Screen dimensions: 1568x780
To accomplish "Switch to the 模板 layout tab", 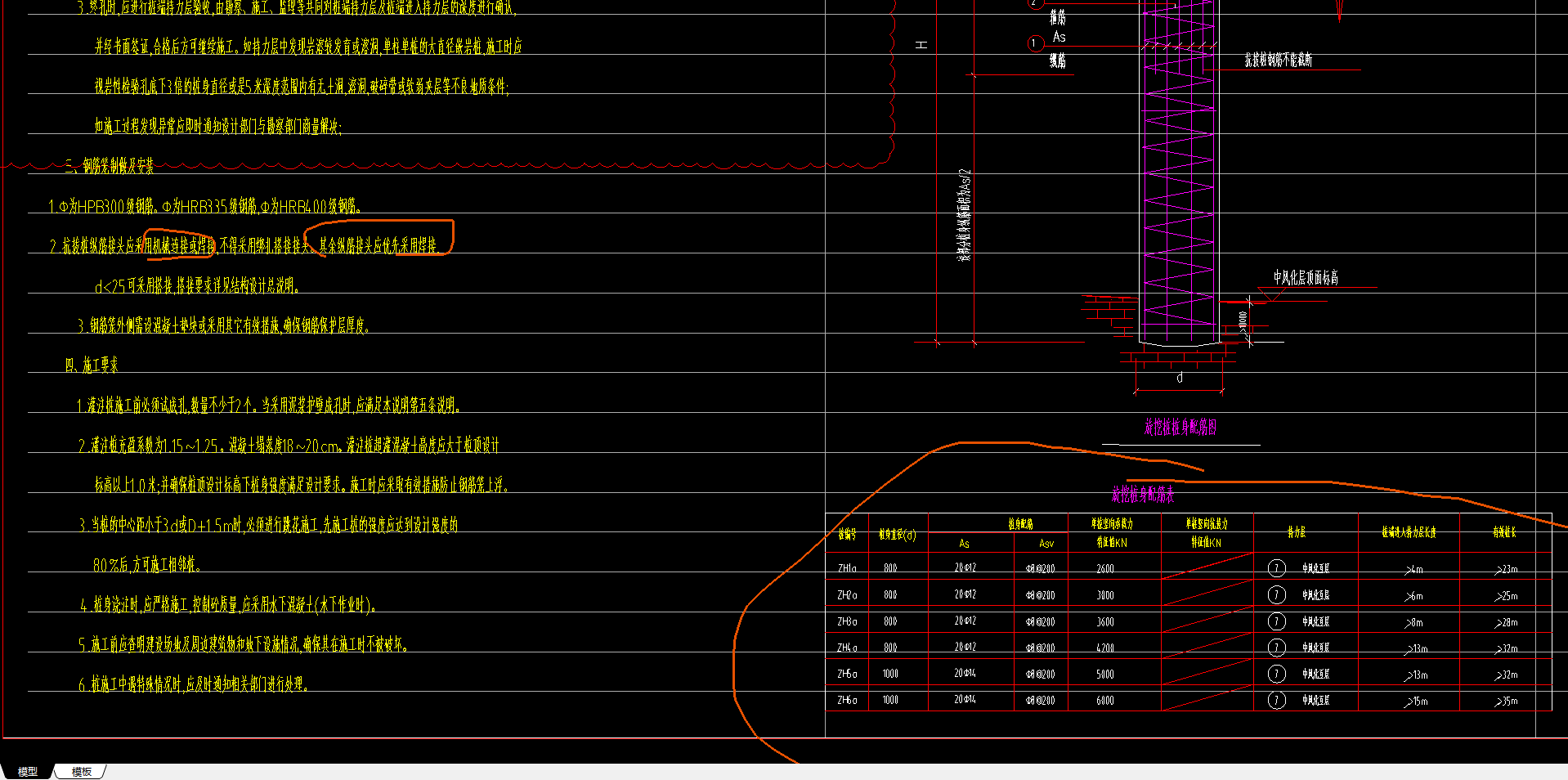I will [x=82, y=771].
